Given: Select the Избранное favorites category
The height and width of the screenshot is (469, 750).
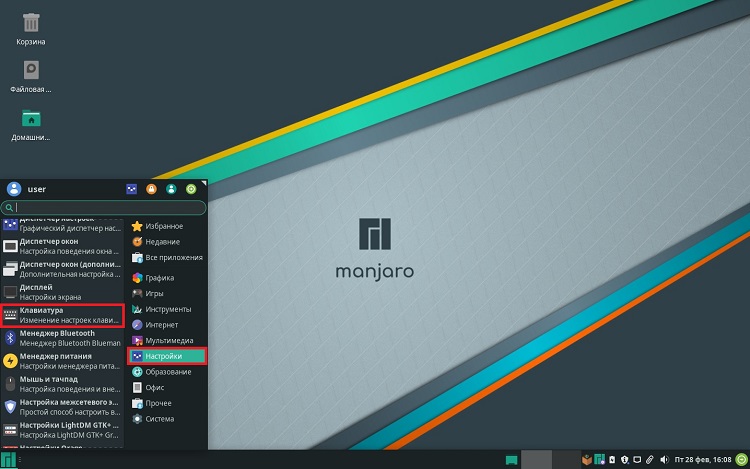Looking at the screenshot, I should [163, 226].
